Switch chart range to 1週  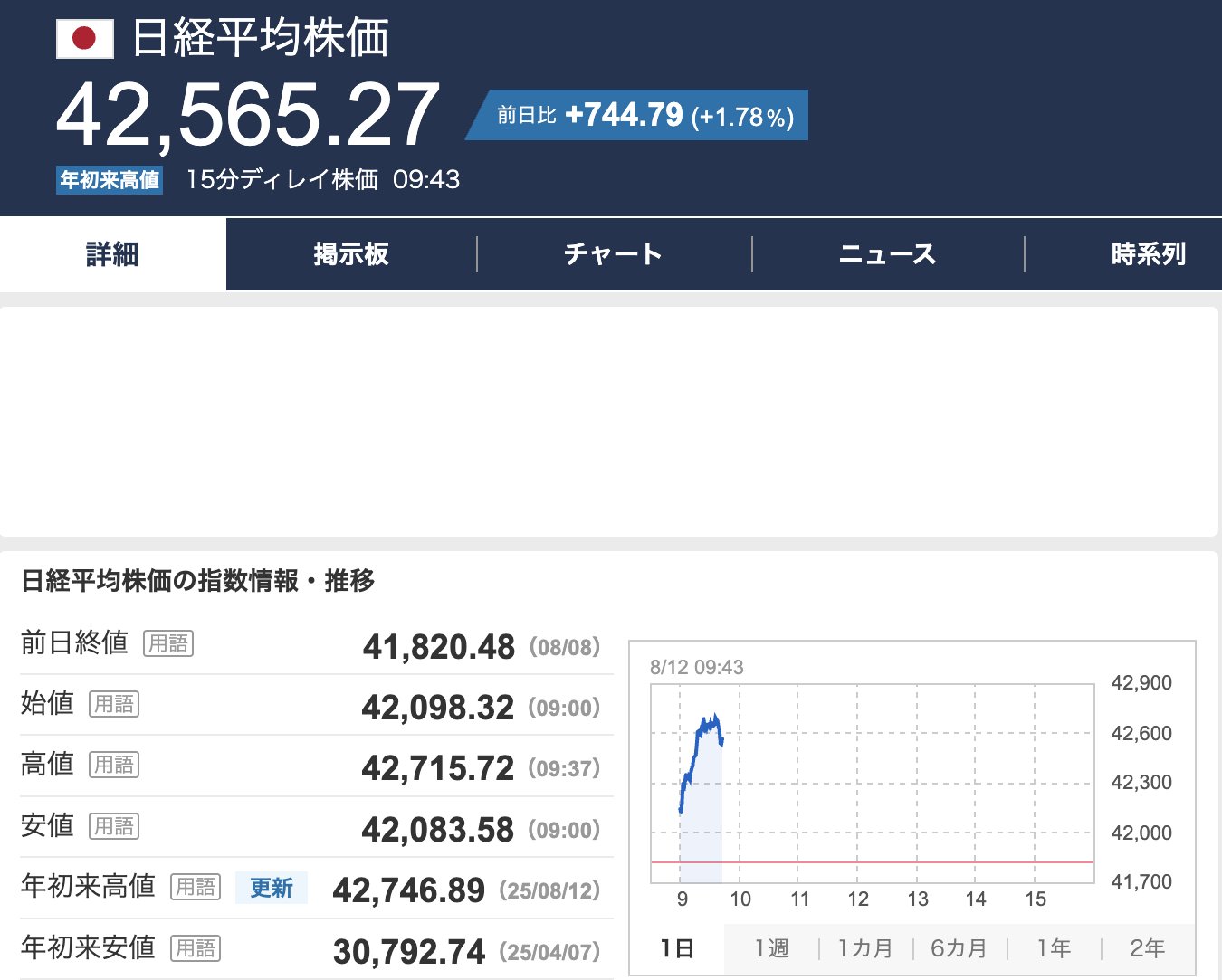(x=771, y=948)
